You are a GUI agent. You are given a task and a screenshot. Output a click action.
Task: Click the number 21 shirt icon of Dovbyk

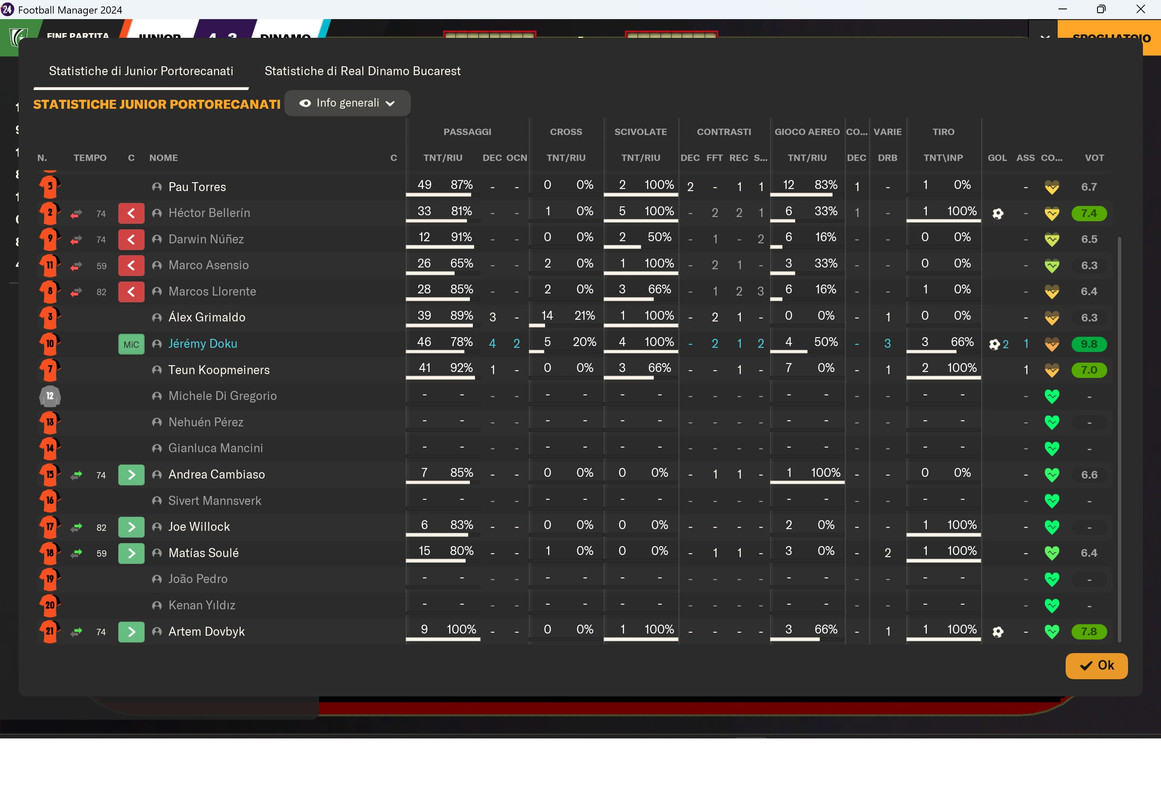(x=50, y=631)
